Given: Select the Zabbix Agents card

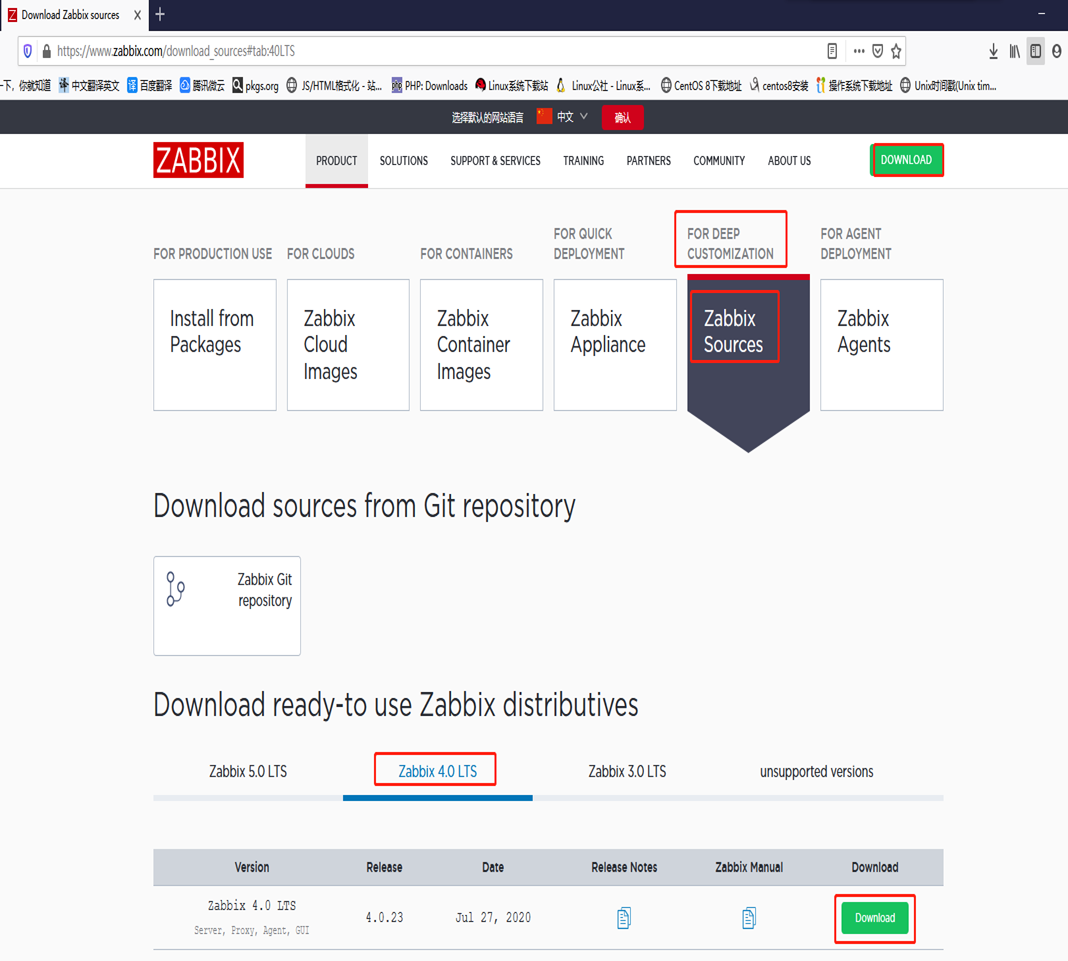Looking at the screenshot, I should tap(882, 345).
